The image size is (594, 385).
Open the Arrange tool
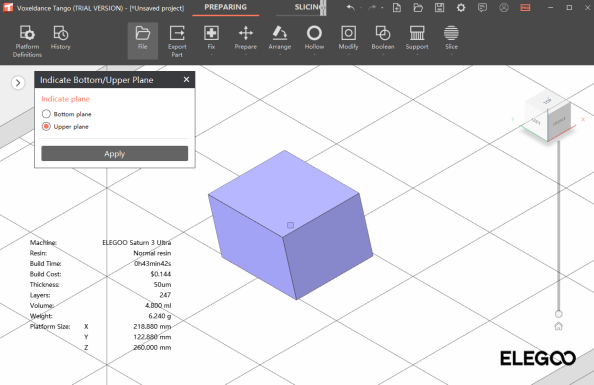(x=280, y=38)
